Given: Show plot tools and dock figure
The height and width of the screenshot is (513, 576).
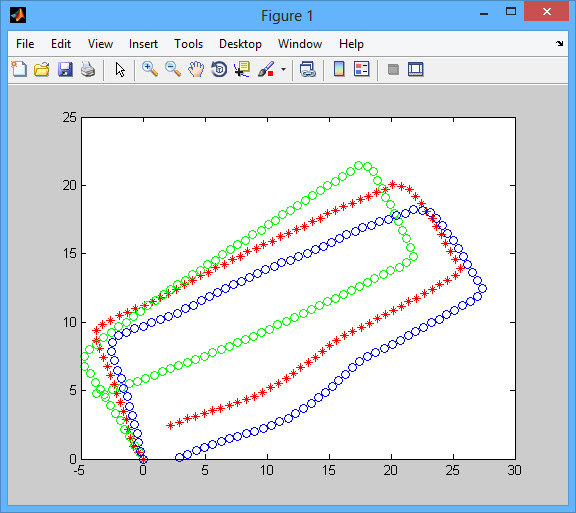Looking at the screenshot, I should point(416,69).
